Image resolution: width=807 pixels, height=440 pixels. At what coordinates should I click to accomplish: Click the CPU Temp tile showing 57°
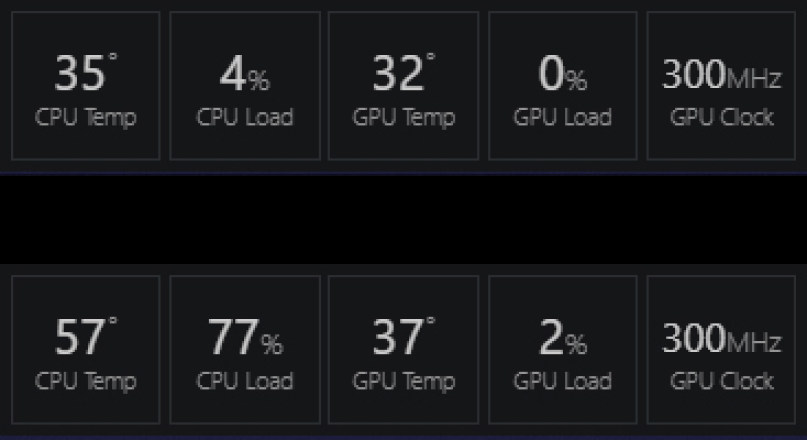(85, 350)
